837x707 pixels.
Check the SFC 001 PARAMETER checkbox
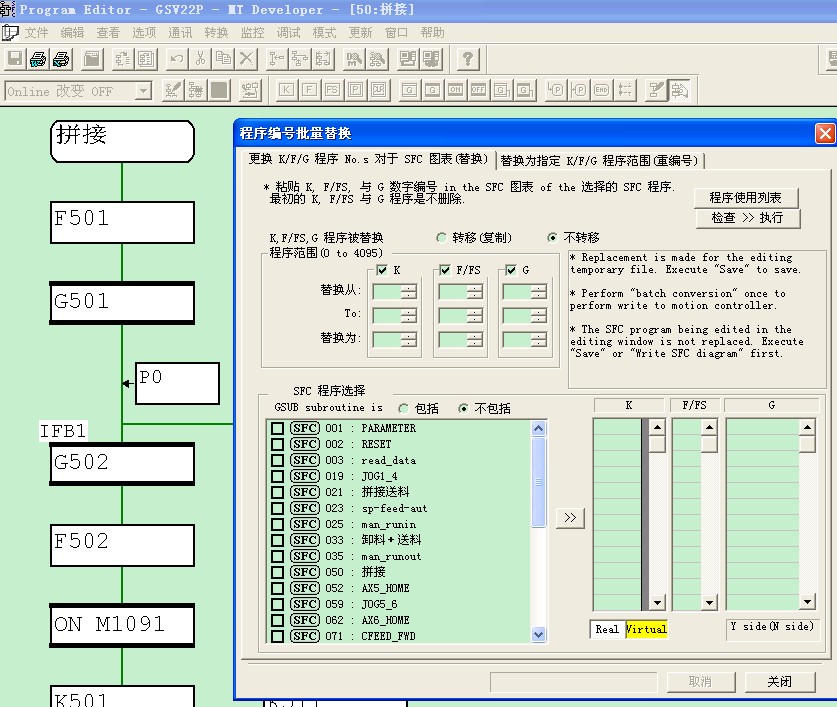pyautogui.click(x=277, y=428)
